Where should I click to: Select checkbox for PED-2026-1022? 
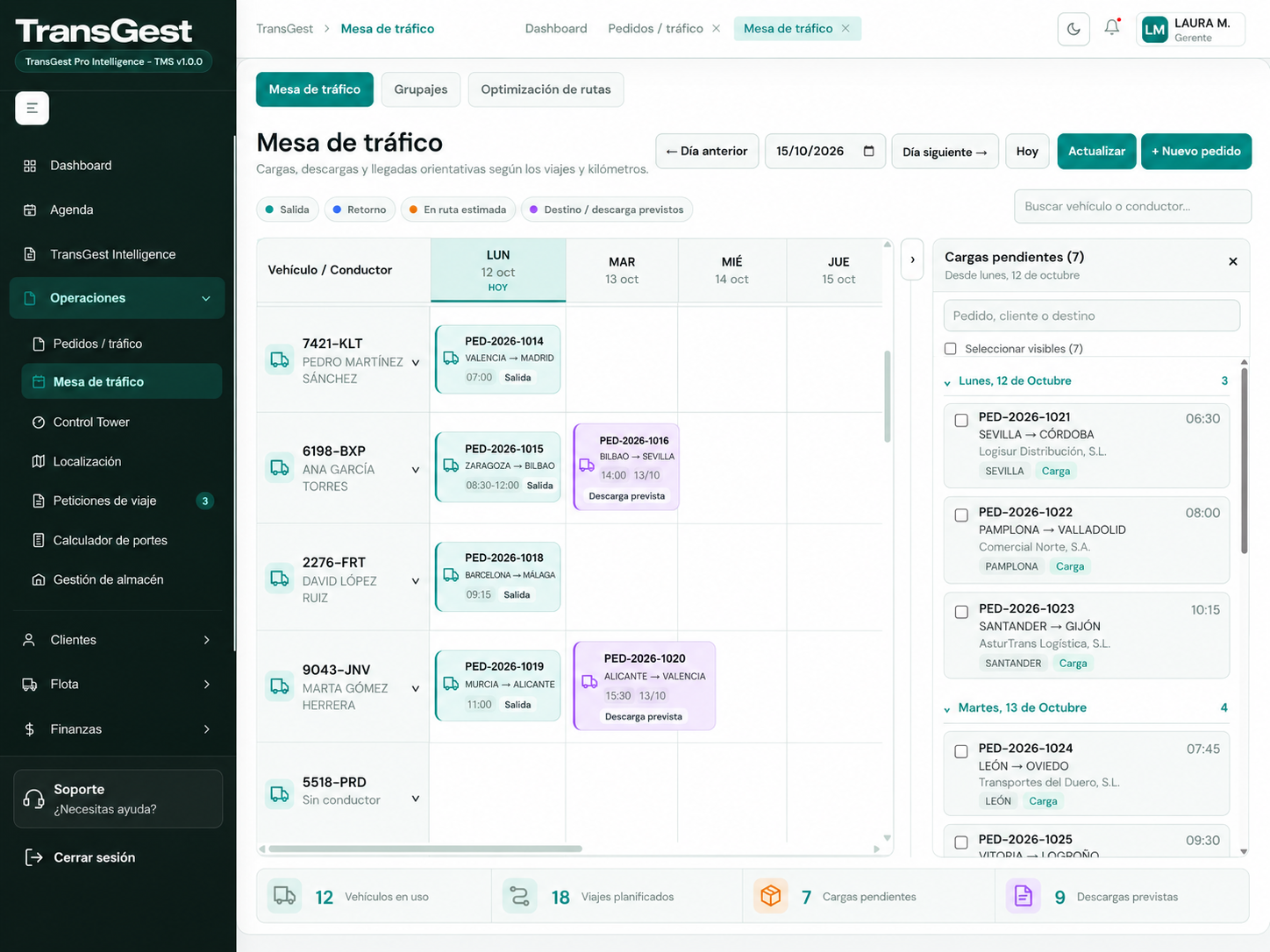[961, 515]
